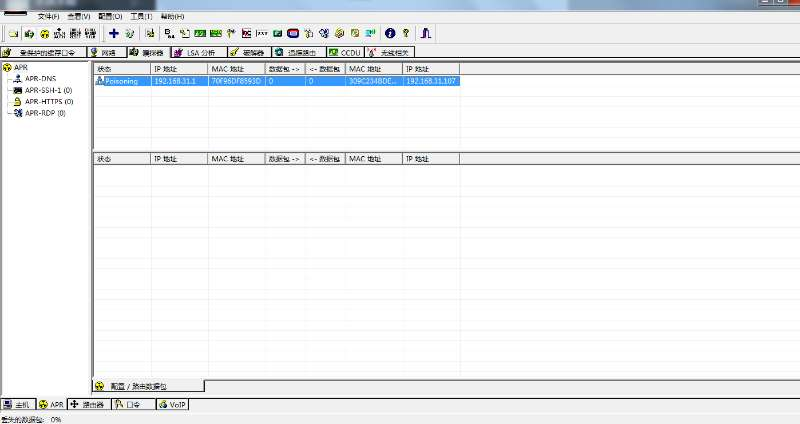
Task: Select the VoIP bottom tab
Action: point(172,405)
